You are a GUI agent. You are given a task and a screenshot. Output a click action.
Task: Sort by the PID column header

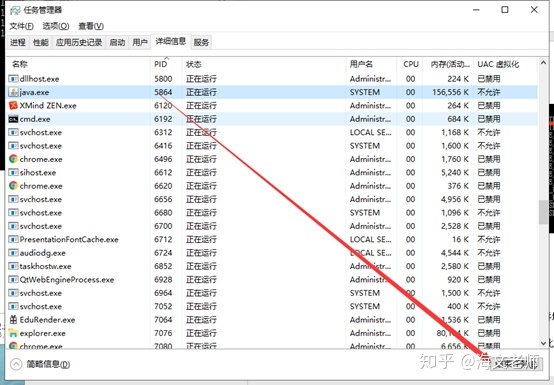click(161, 64)
